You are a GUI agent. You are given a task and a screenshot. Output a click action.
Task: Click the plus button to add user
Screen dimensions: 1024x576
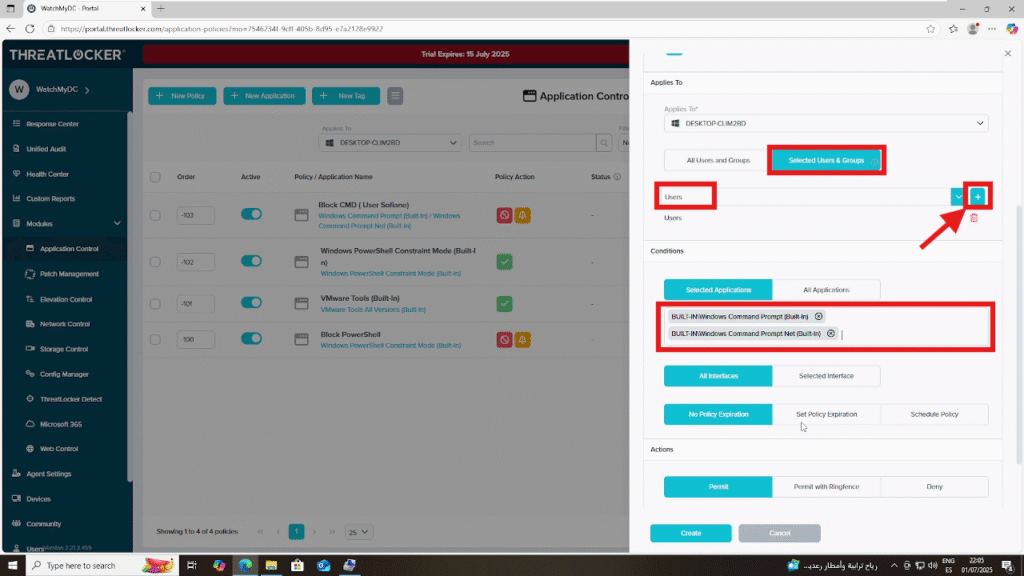coord(978,197)
